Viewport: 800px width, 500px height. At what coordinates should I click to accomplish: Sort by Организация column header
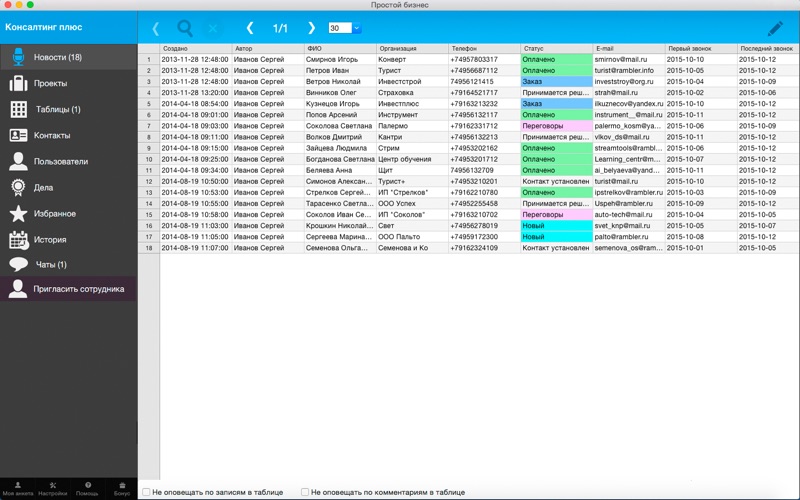412,48
